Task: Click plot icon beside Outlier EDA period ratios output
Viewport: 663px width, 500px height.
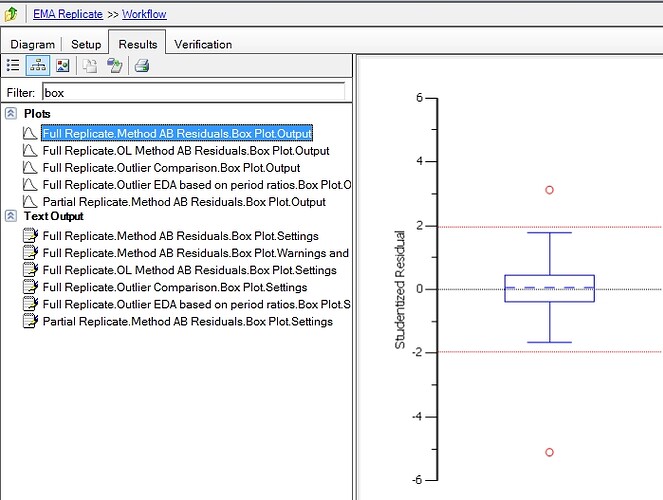Action: point(30,184)
